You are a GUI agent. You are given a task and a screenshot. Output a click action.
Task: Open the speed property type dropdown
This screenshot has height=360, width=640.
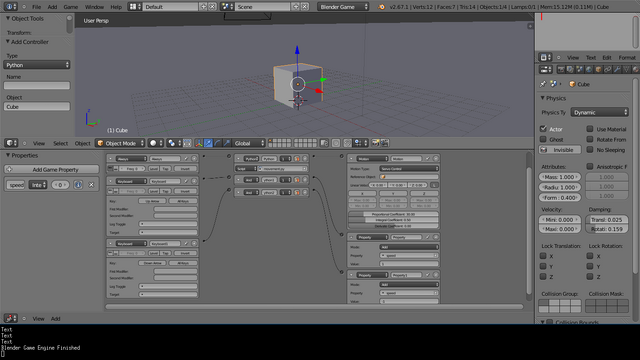click(38, 185)
